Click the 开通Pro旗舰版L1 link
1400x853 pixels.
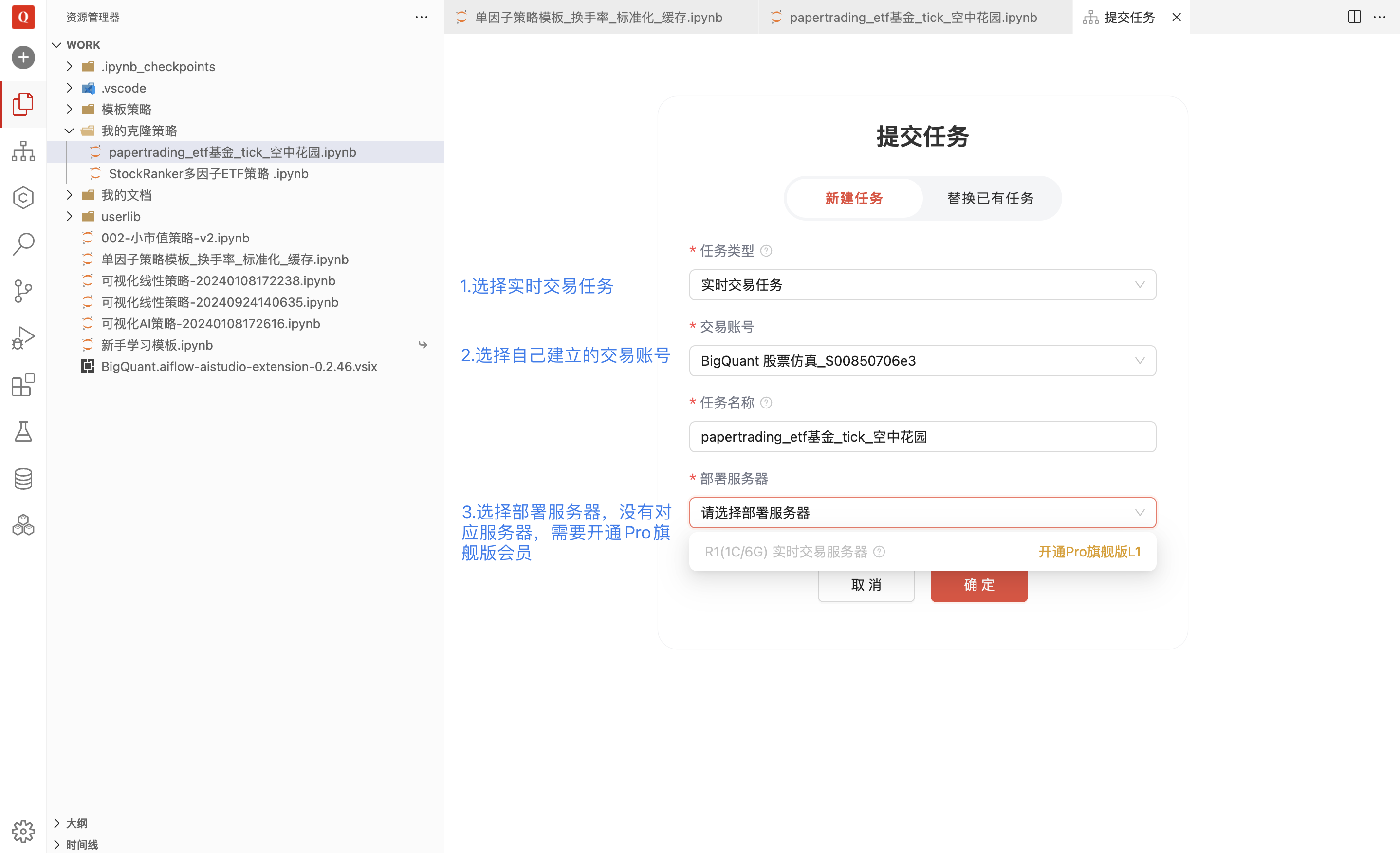point(1089,552)
